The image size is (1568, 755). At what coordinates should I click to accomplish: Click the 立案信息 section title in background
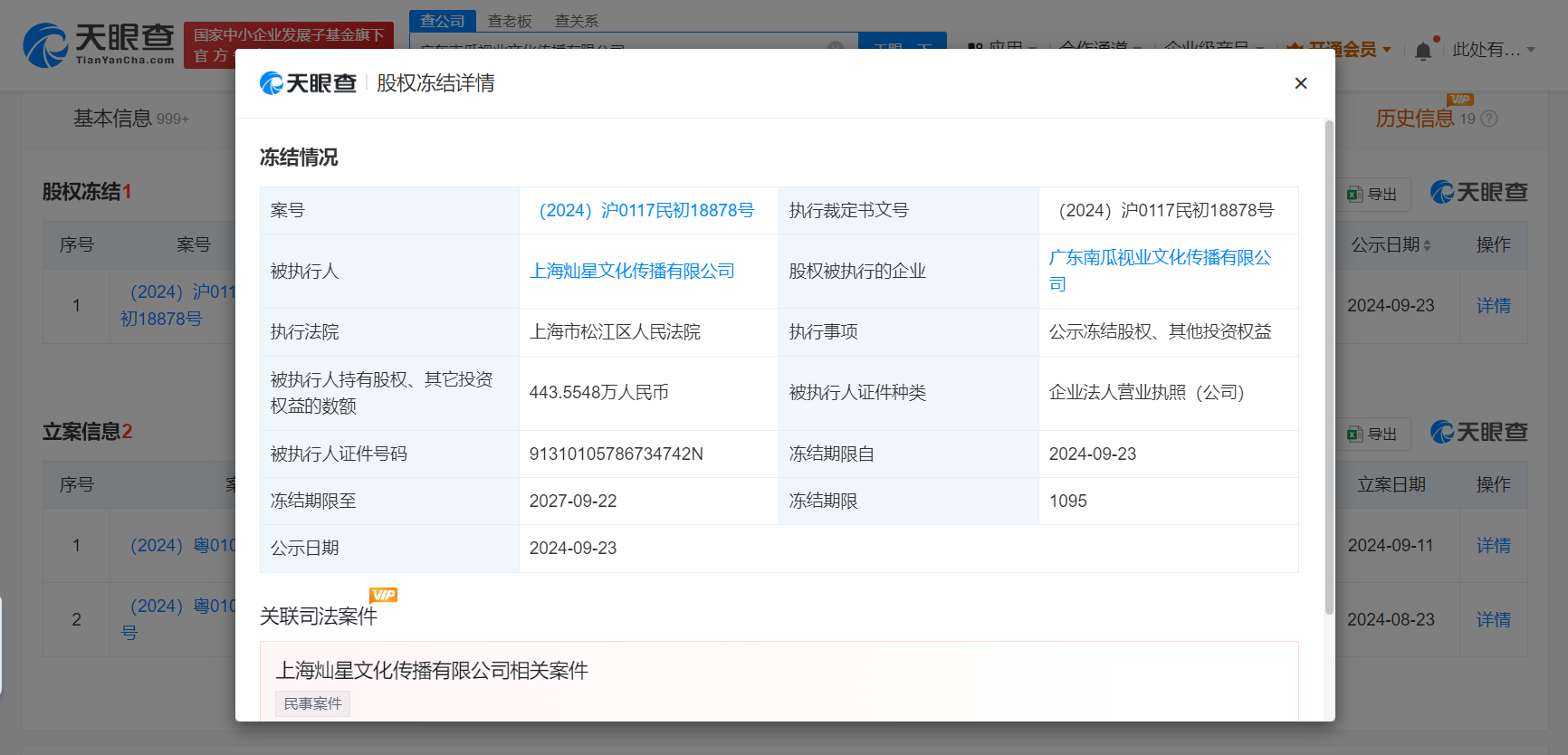pyautogui.click(x=87, y=432)
